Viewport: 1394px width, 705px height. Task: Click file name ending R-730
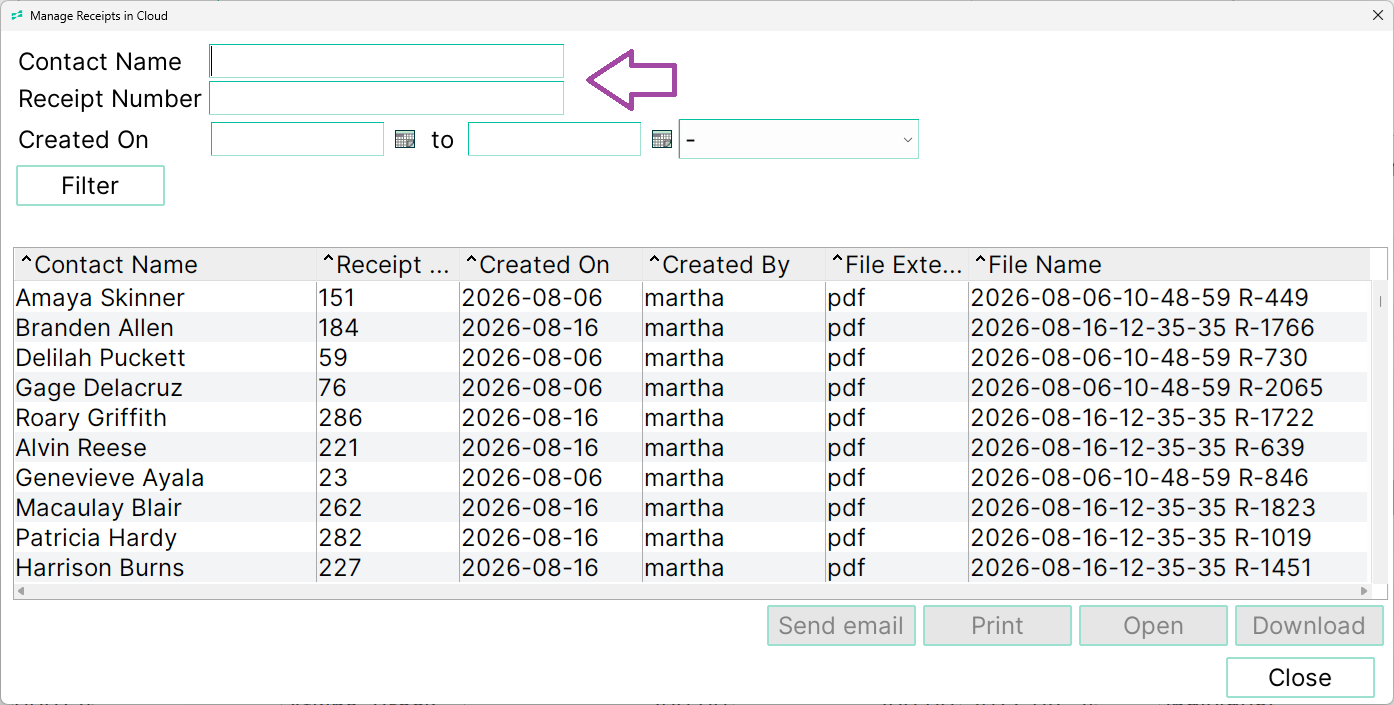[x=1139, y=358]
